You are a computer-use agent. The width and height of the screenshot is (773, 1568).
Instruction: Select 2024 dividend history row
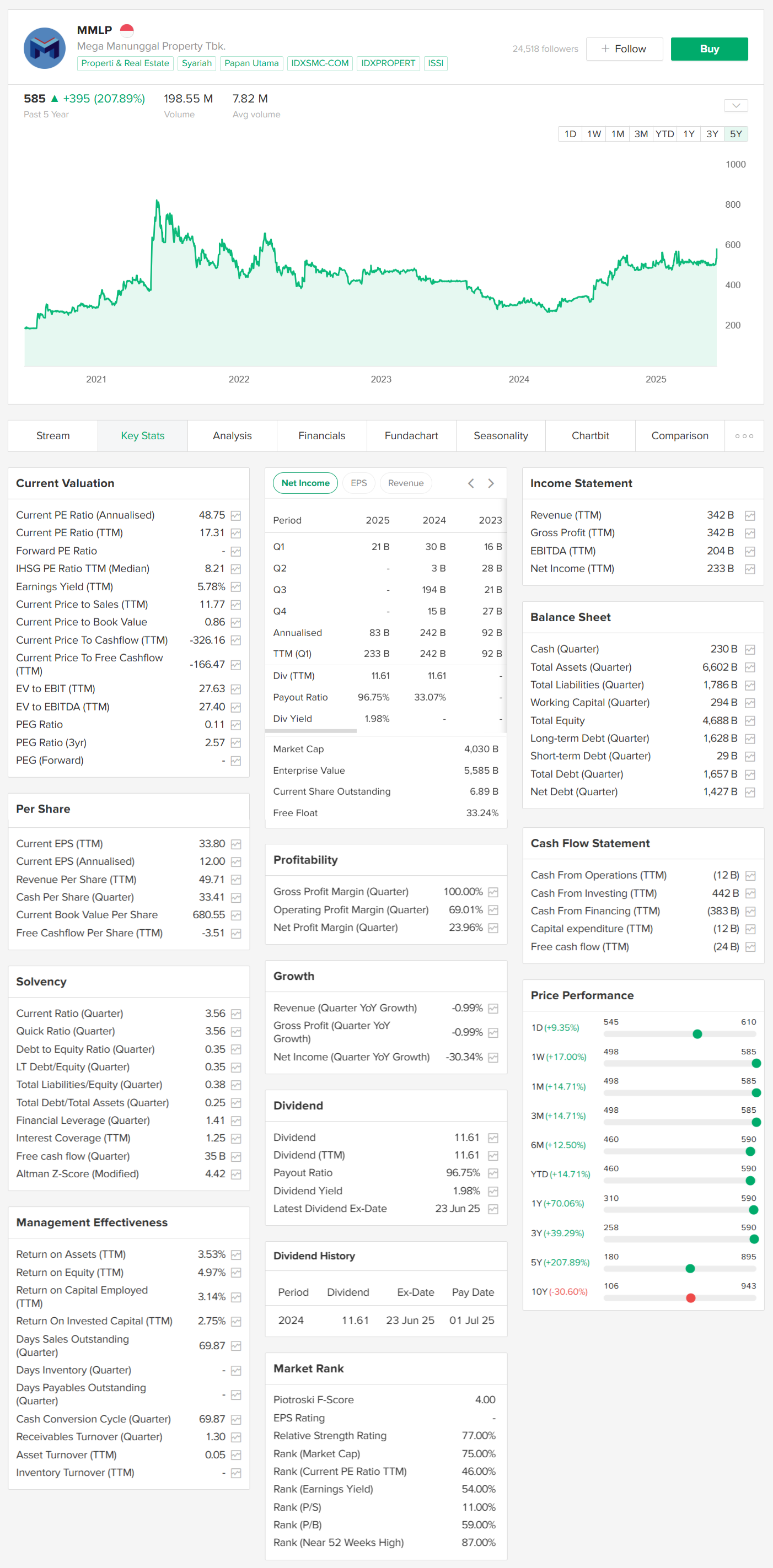[x=386, y=1321]
